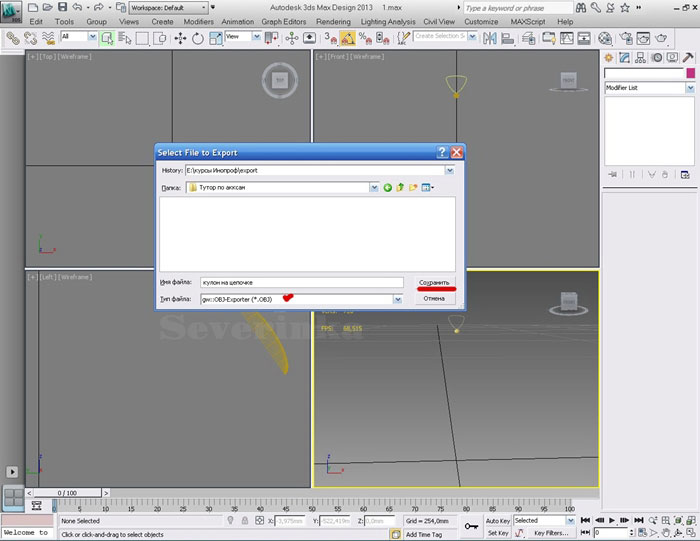The height and width of the screenshot is (541, 700).
Task: Click the Сохранить (Save) button
Action: 435,283
